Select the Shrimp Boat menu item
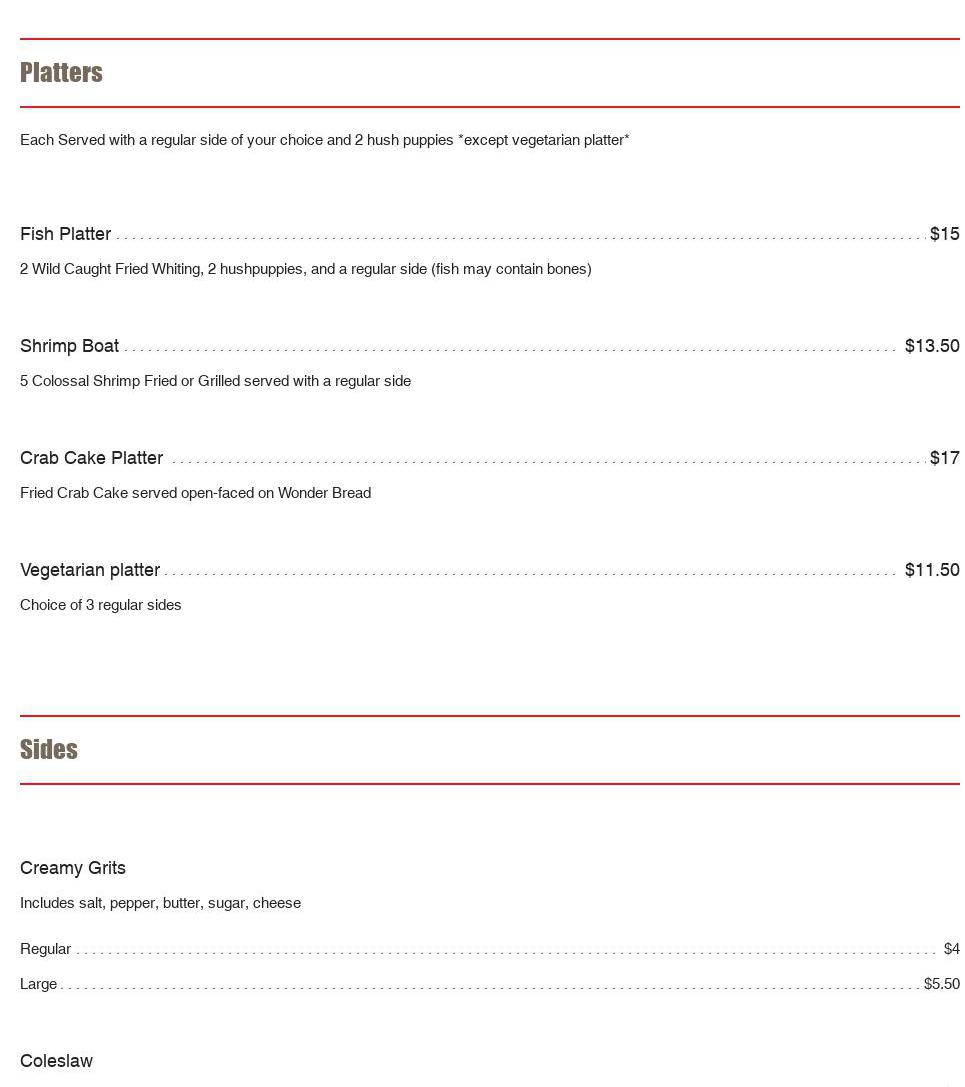The width and height of the screenshot is (965, 1087). [70, 346]
